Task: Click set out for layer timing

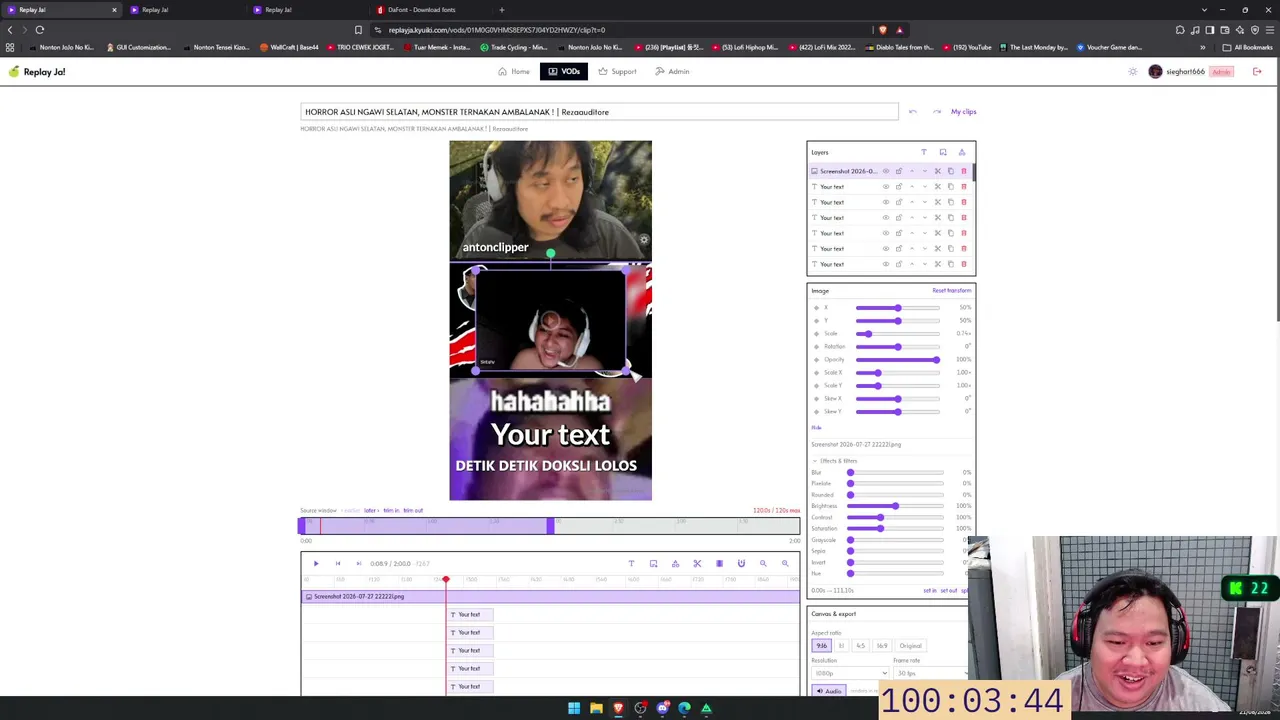Action: 949,591
